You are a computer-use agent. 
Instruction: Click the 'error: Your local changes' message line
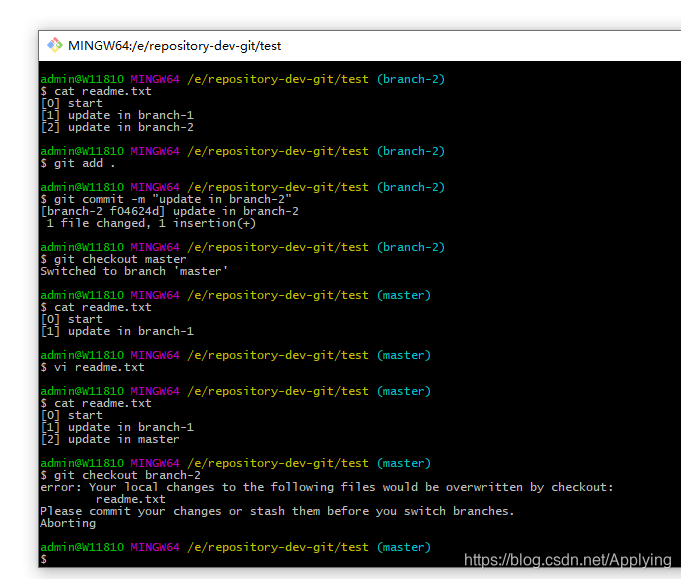tap(327, 487)
